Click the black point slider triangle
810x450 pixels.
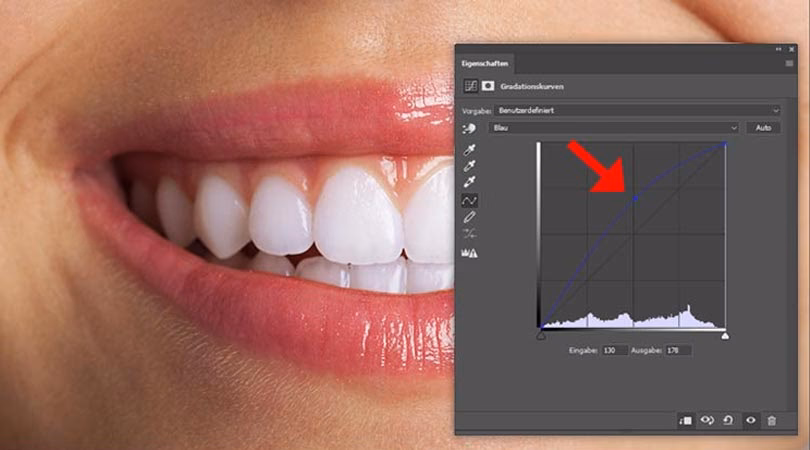click(541, 336)
